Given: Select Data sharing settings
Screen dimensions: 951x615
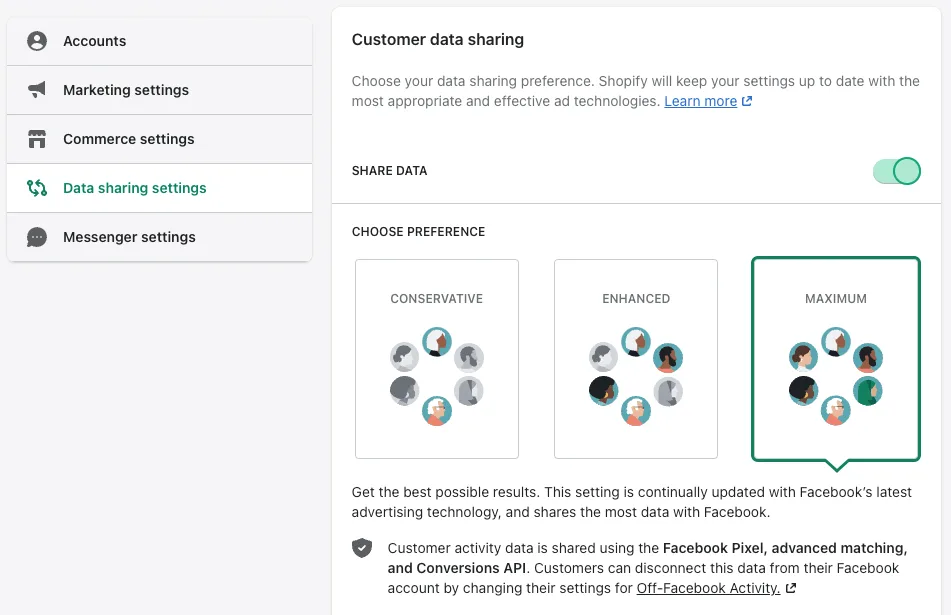Looking at the screenshot, I should pyautogui.click(x=160, y=188).
